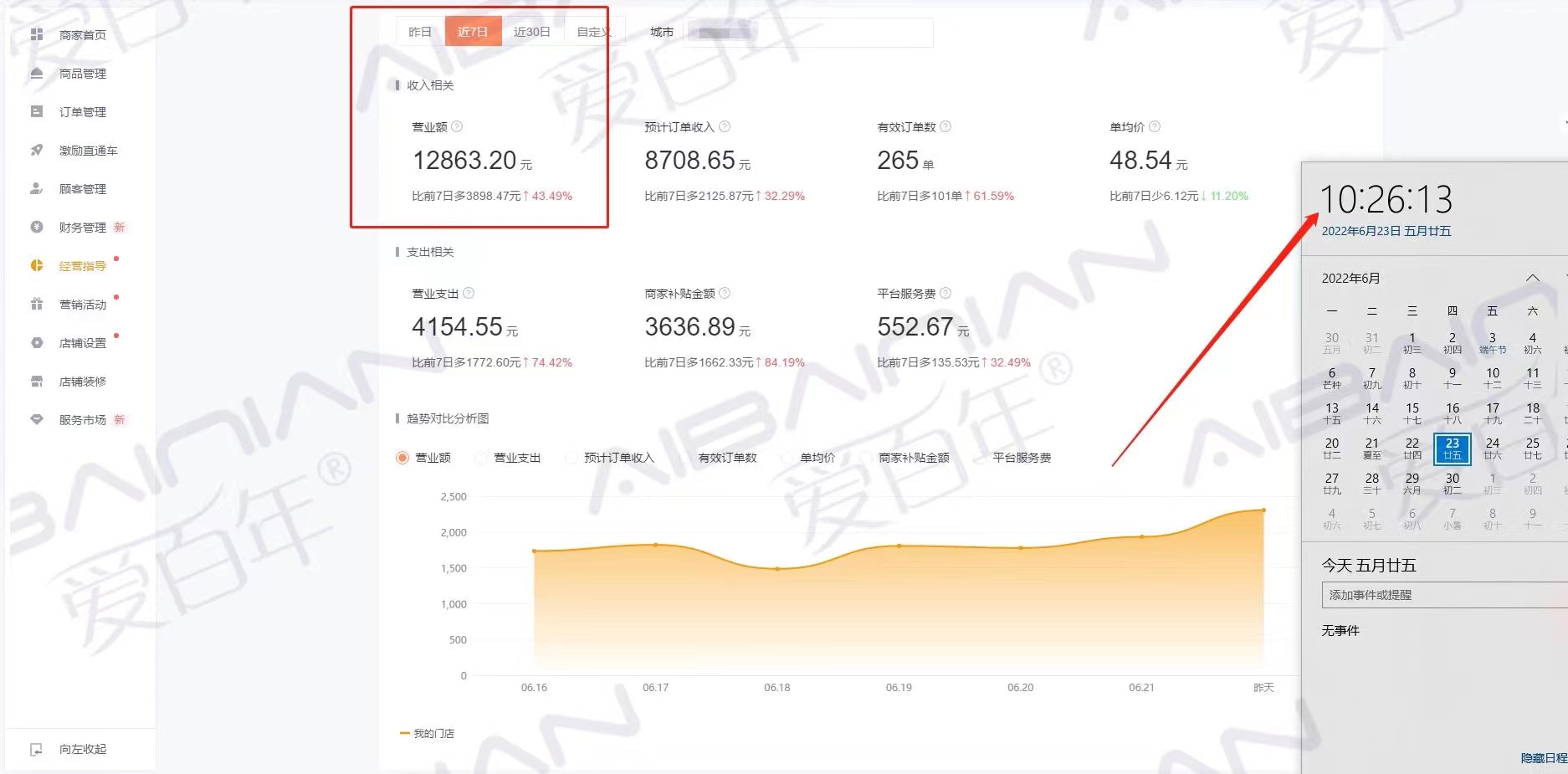Select the 单均价 radio button
The image size is (1568, 774).
coord(787,458)
